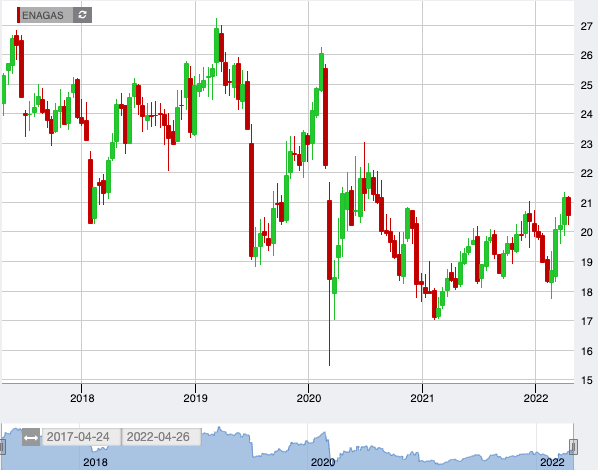Click the 2020 label in the navigator overview
The image size is (600, 473).
click(x=323, y=463)
